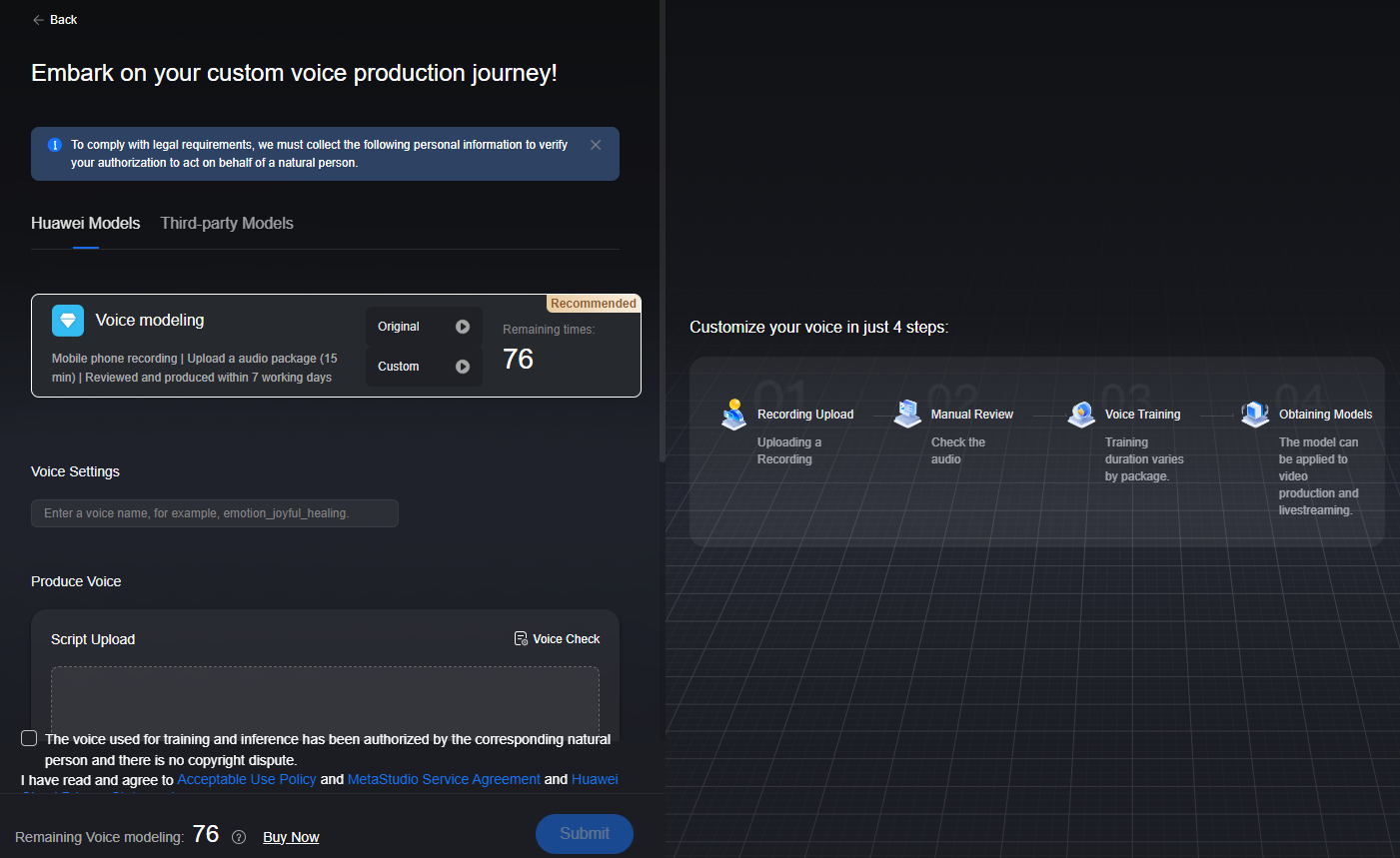The image size is (1400, 858).
Task: Click the Submit button
Action: point(585,834)
